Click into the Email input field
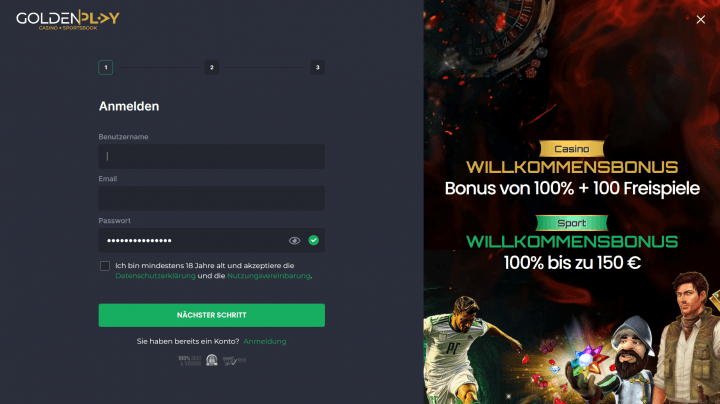The height and width of the screenshot is (404, 720). click(212, 198)
